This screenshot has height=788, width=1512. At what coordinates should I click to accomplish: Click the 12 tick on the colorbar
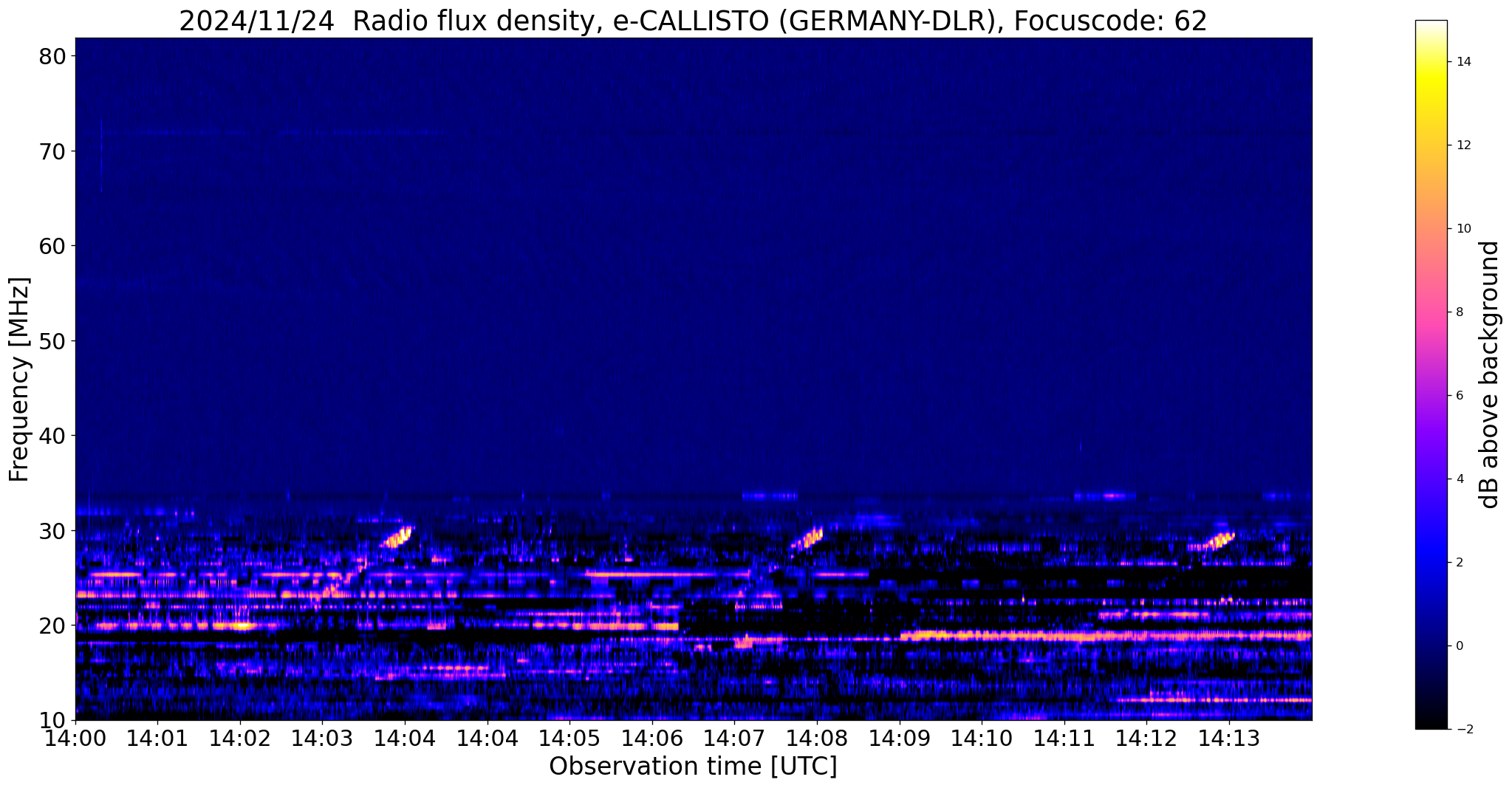[1463, 145]
